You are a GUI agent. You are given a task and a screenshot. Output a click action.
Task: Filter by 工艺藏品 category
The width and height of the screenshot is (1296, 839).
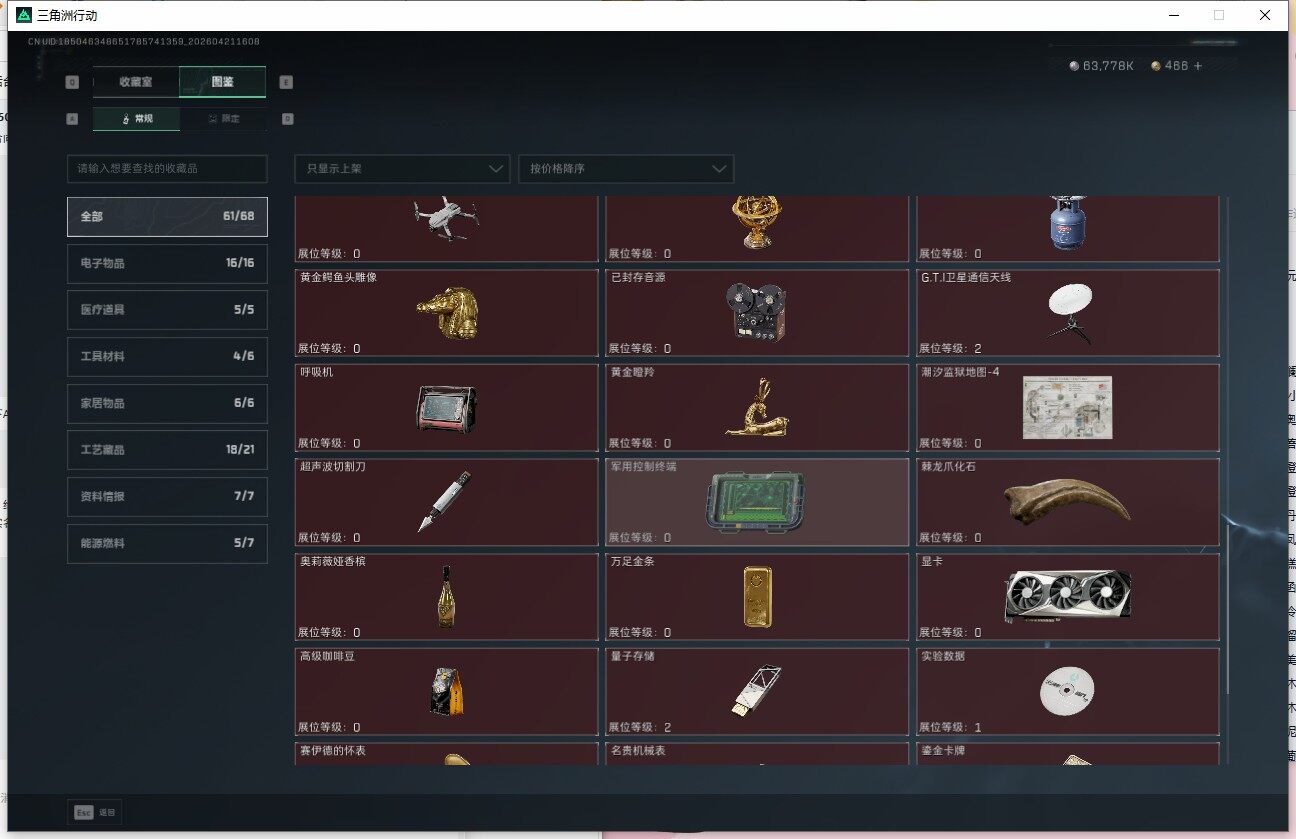167,450
